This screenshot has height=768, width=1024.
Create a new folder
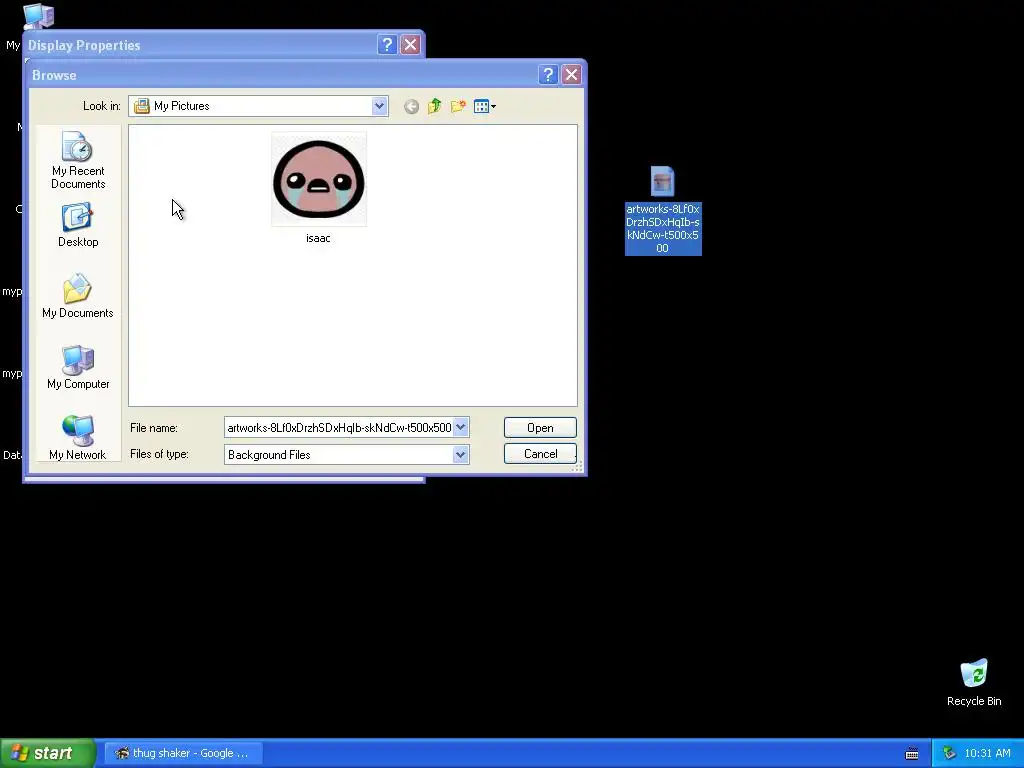[x=458, y=106]
